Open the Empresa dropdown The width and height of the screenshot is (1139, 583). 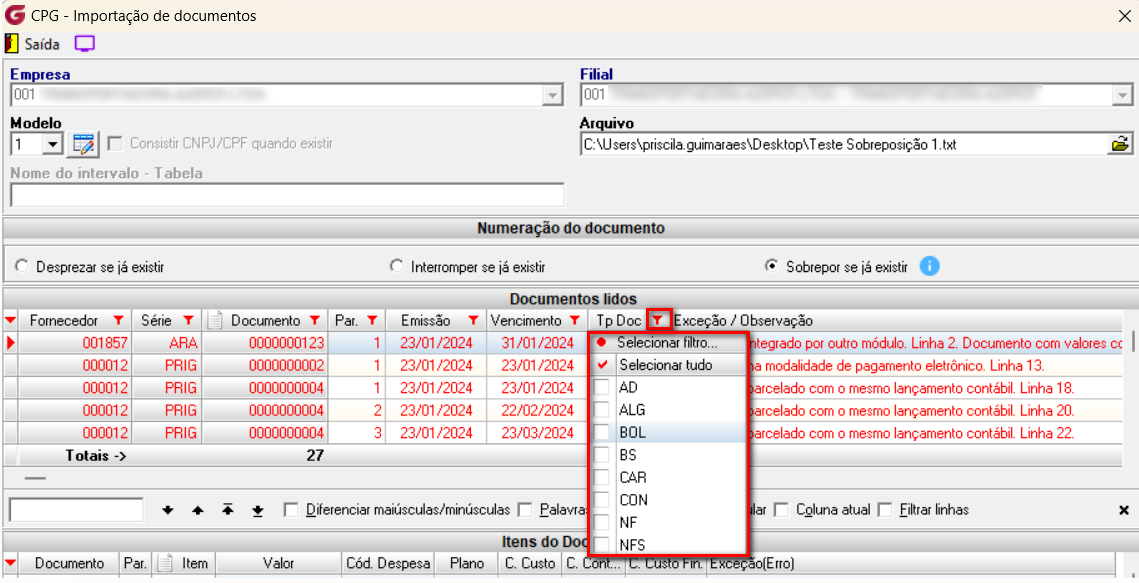point(553,95)
